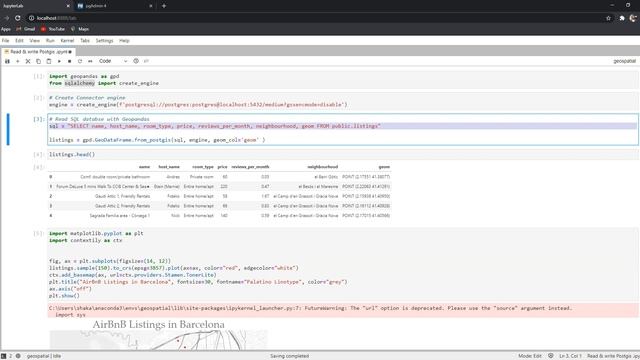The width and height of the screenshot is (640, 360).
Task: Open the File menu
Action: point(5,41)
